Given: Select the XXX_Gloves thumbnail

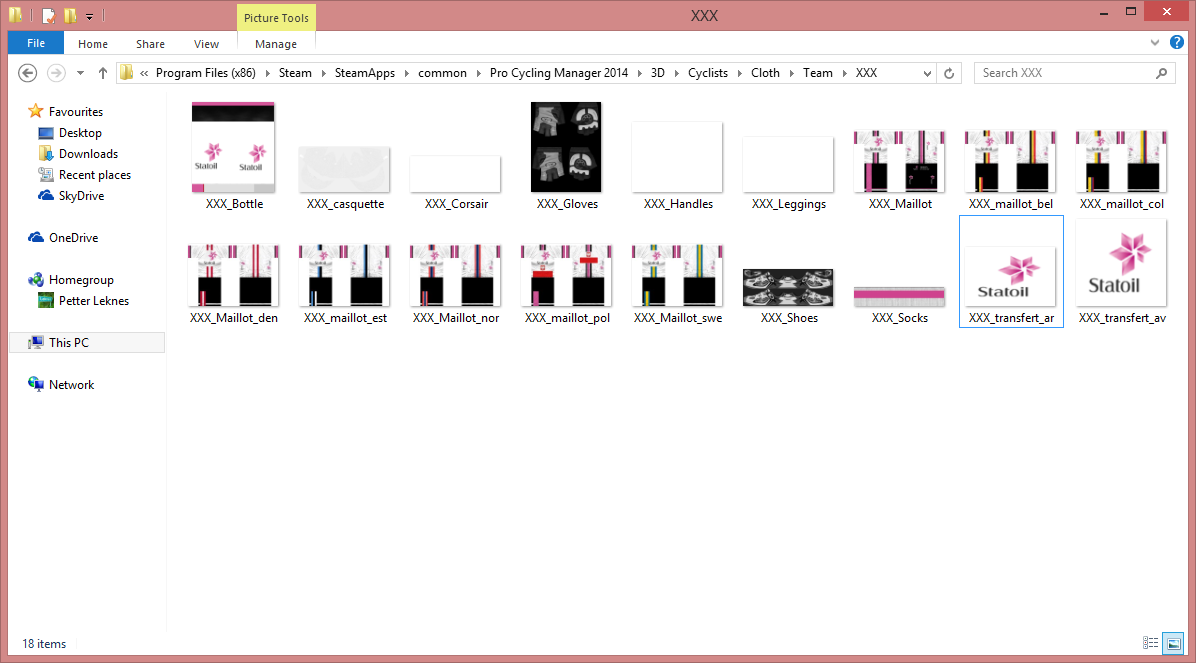Looking at the screenshot, I should pyautogui.click(x=566, y=148).
